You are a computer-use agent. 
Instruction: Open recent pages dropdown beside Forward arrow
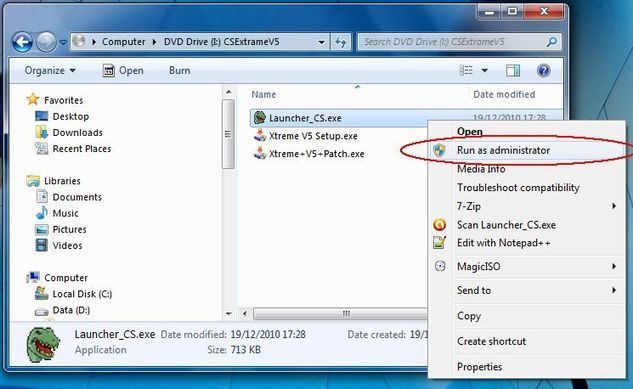coord(63,42)
